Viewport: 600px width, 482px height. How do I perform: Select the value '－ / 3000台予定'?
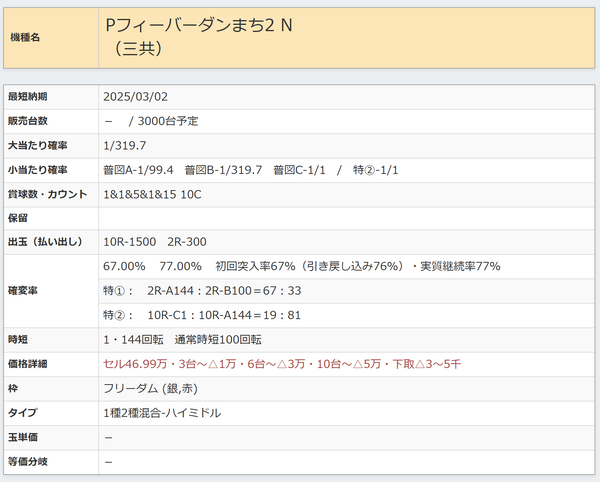coord(151,121)
